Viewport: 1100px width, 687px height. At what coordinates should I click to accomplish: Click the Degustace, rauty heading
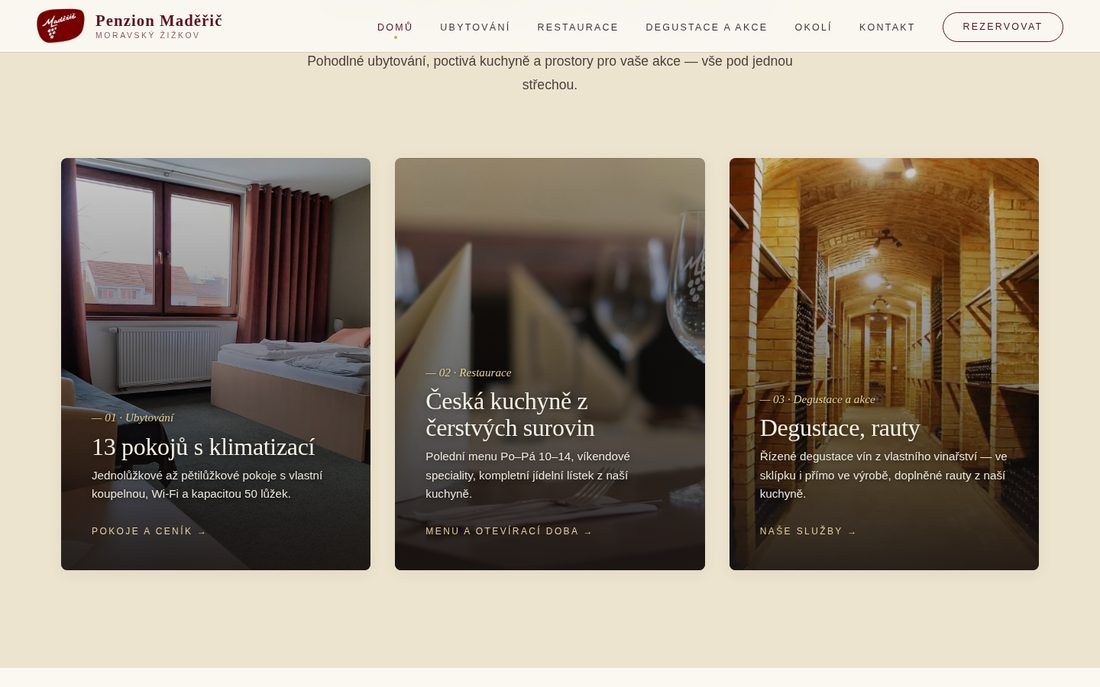coord(840,428)
